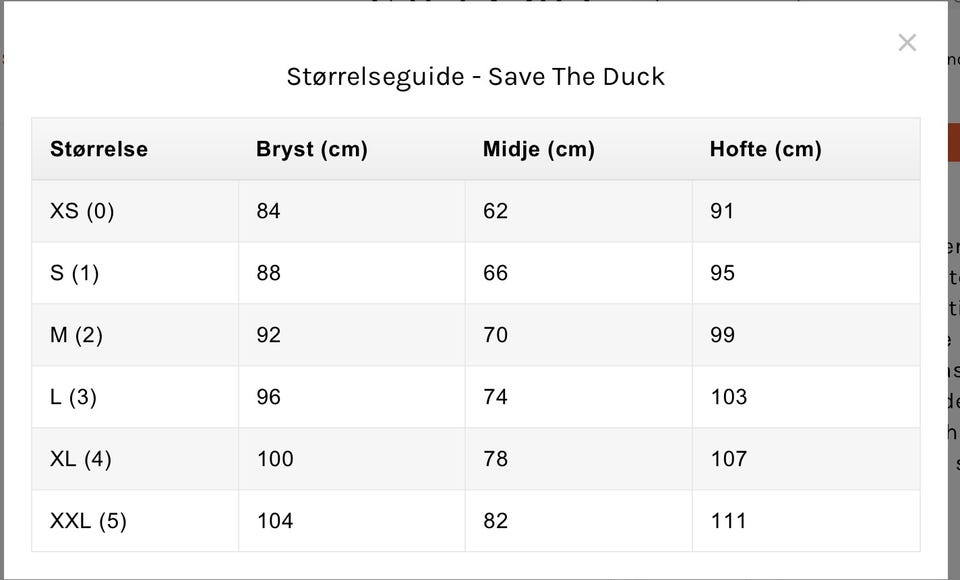The width and height of the screenshot is (960, 580).
Task: Click the Hofte (cm) column header
Action: coord(766,149)
